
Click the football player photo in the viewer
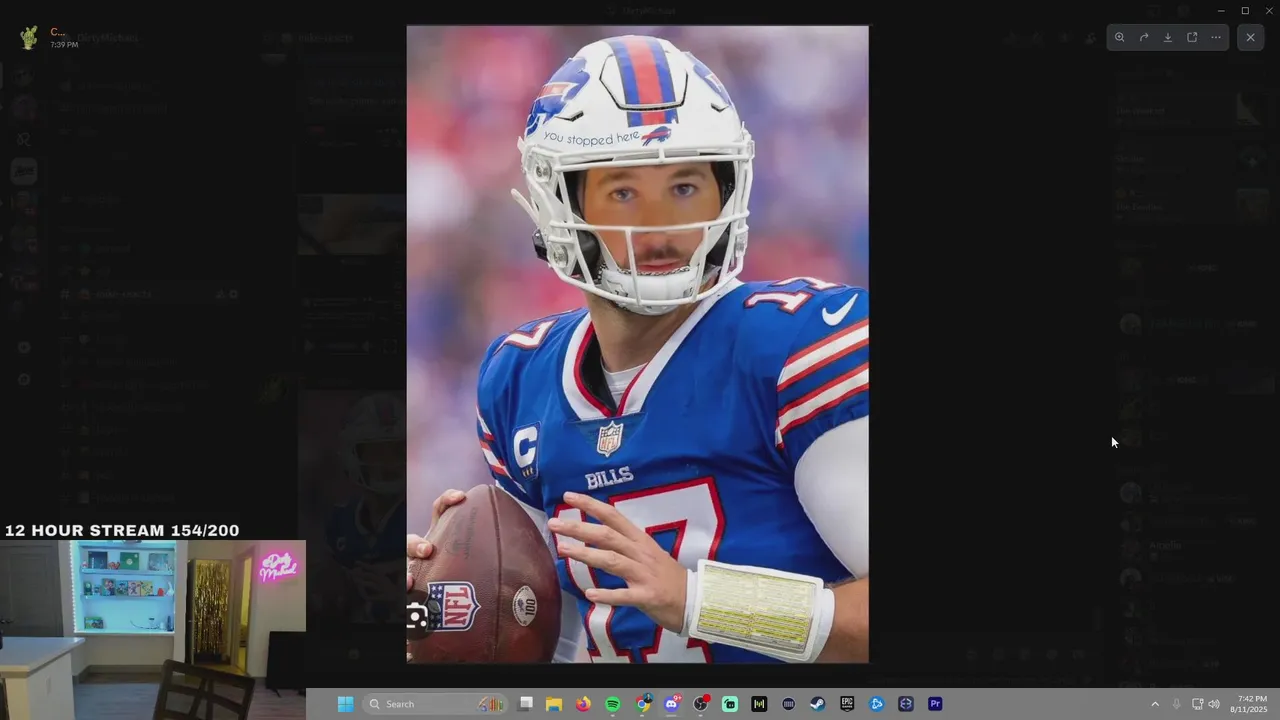pyautogui.click(x=638, y=344)
